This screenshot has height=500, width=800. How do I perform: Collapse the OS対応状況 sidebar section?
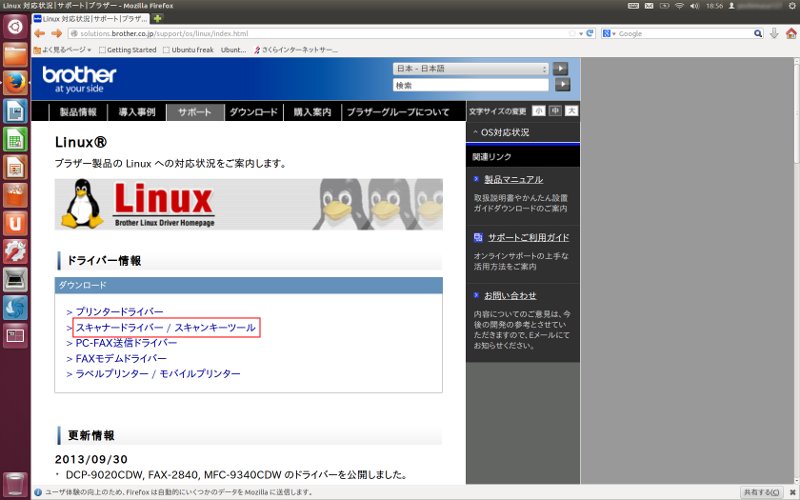pyautogui.click(x=501, y=132)
